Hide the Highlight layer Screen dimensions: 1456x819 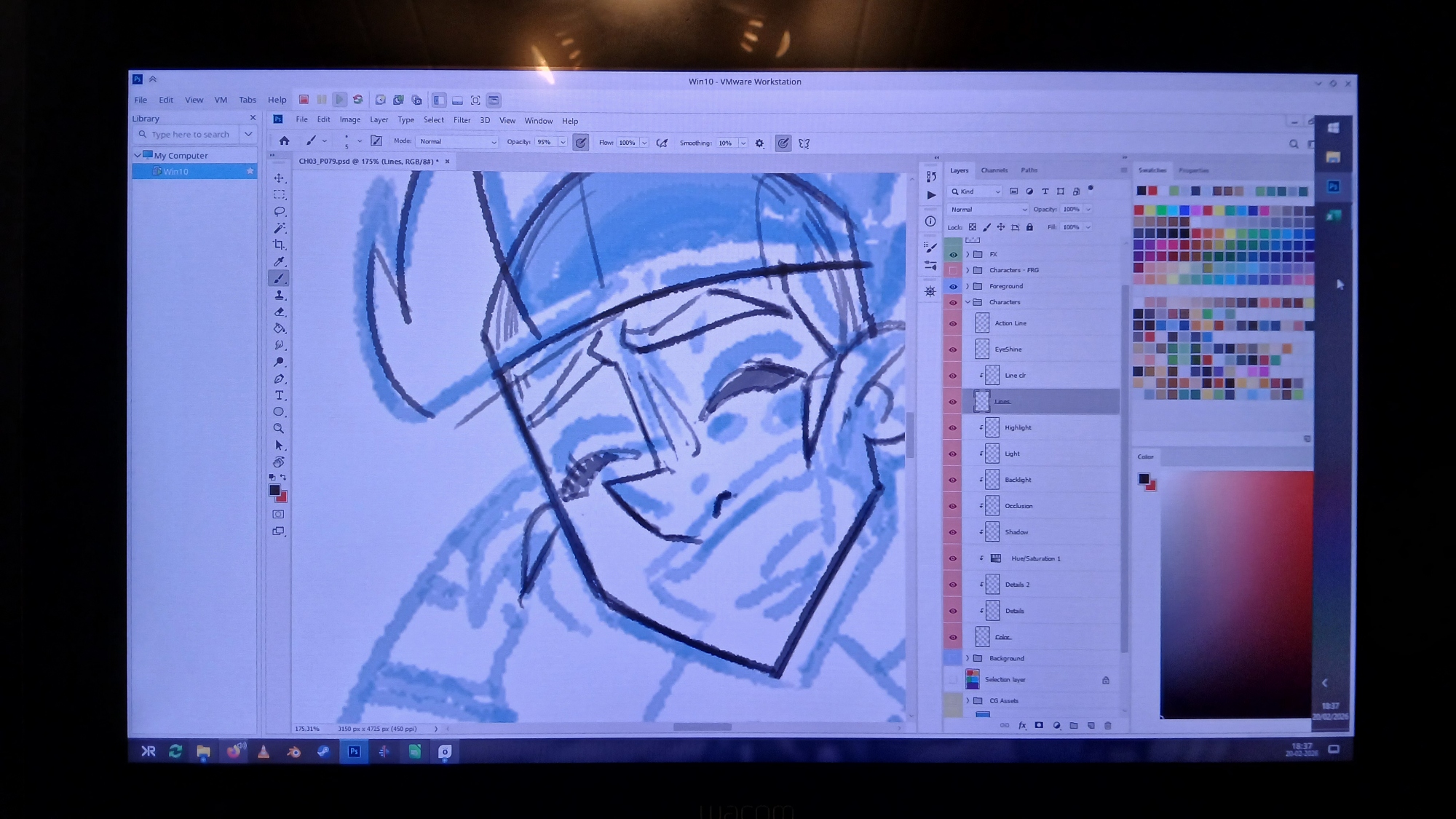(952, 428)
